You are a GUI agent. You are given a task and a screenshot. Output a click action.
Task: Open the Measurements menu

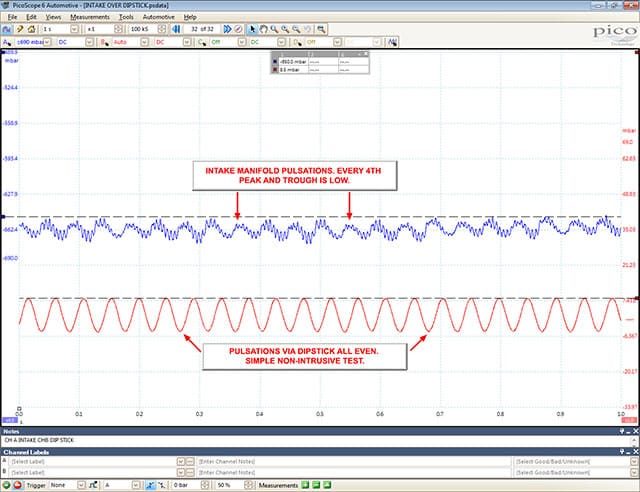coord(90,17)
